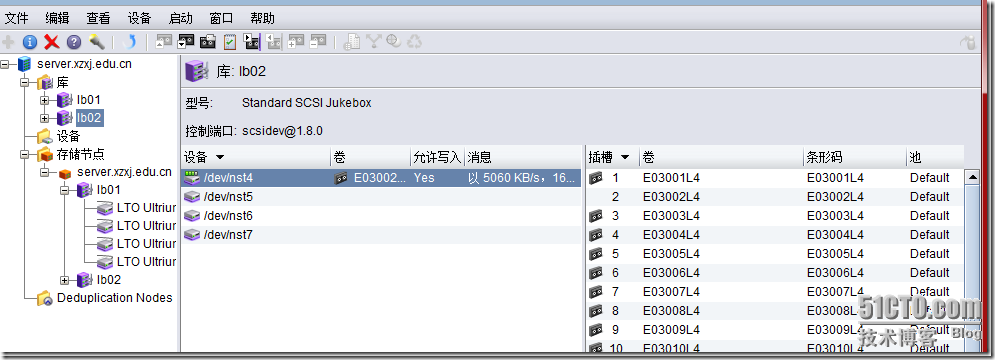Viewport: 995px width, 360px height.
Task: Open the 启动 menu
Action: pyautogui.click(x=181, y=18)
